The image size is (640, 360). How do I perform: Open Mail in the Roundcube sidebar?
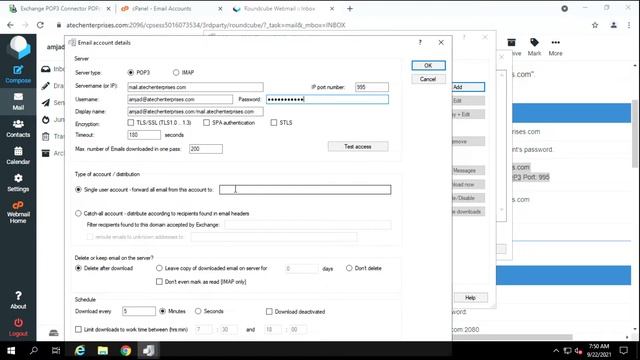[x=18, y=102]
